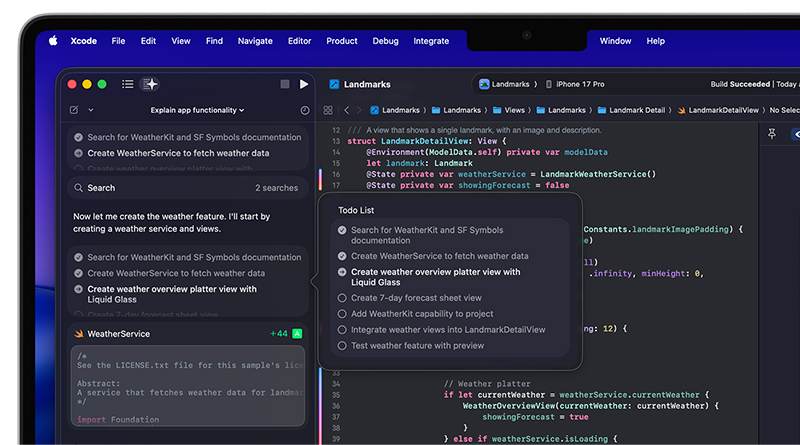
Task: Click the pin icon in preview pane
Action: (772, 134)
